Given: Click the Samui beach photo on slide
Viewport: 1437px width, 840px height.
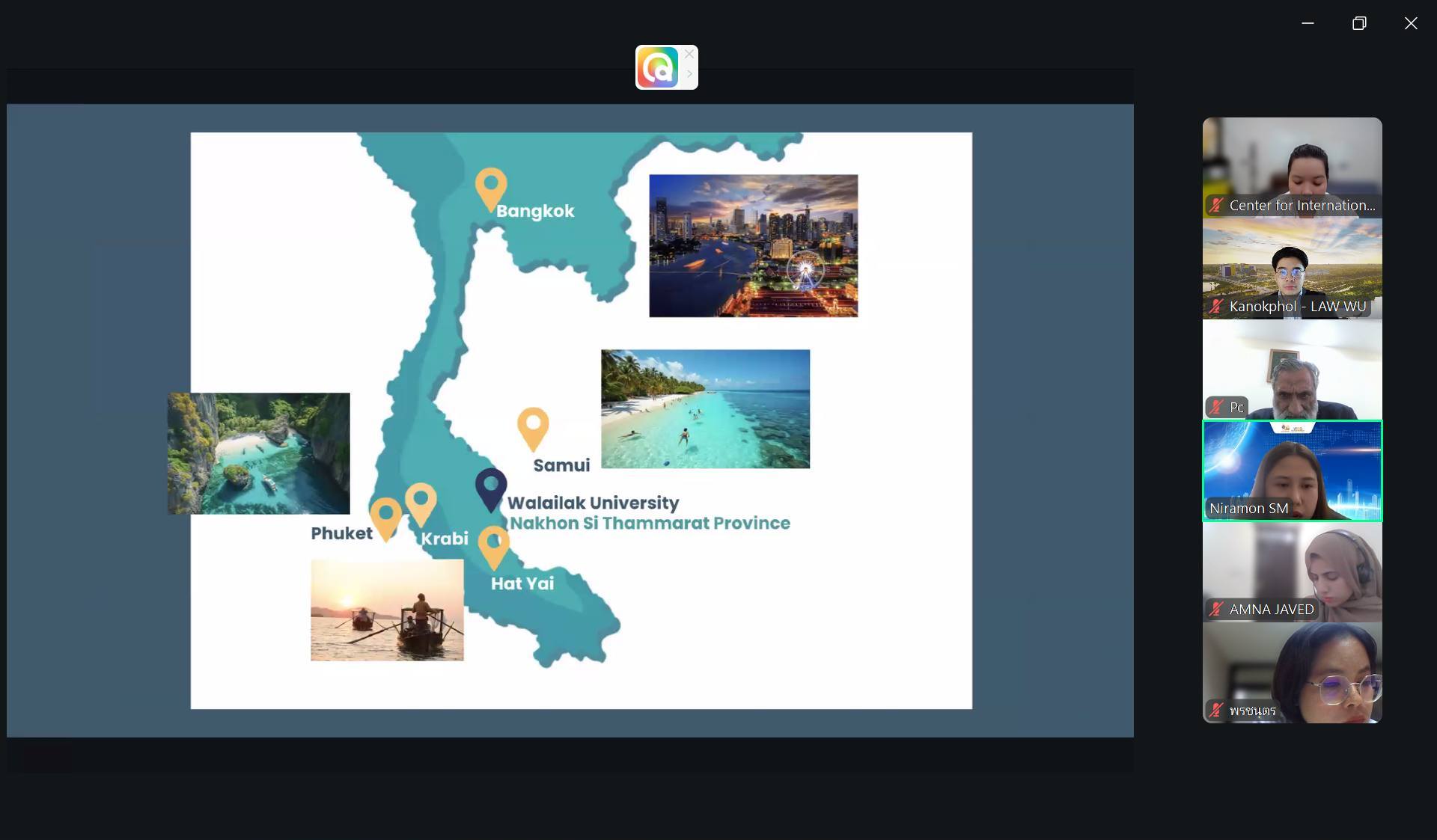Looking at the screenshot, I should tap(705, 408).
